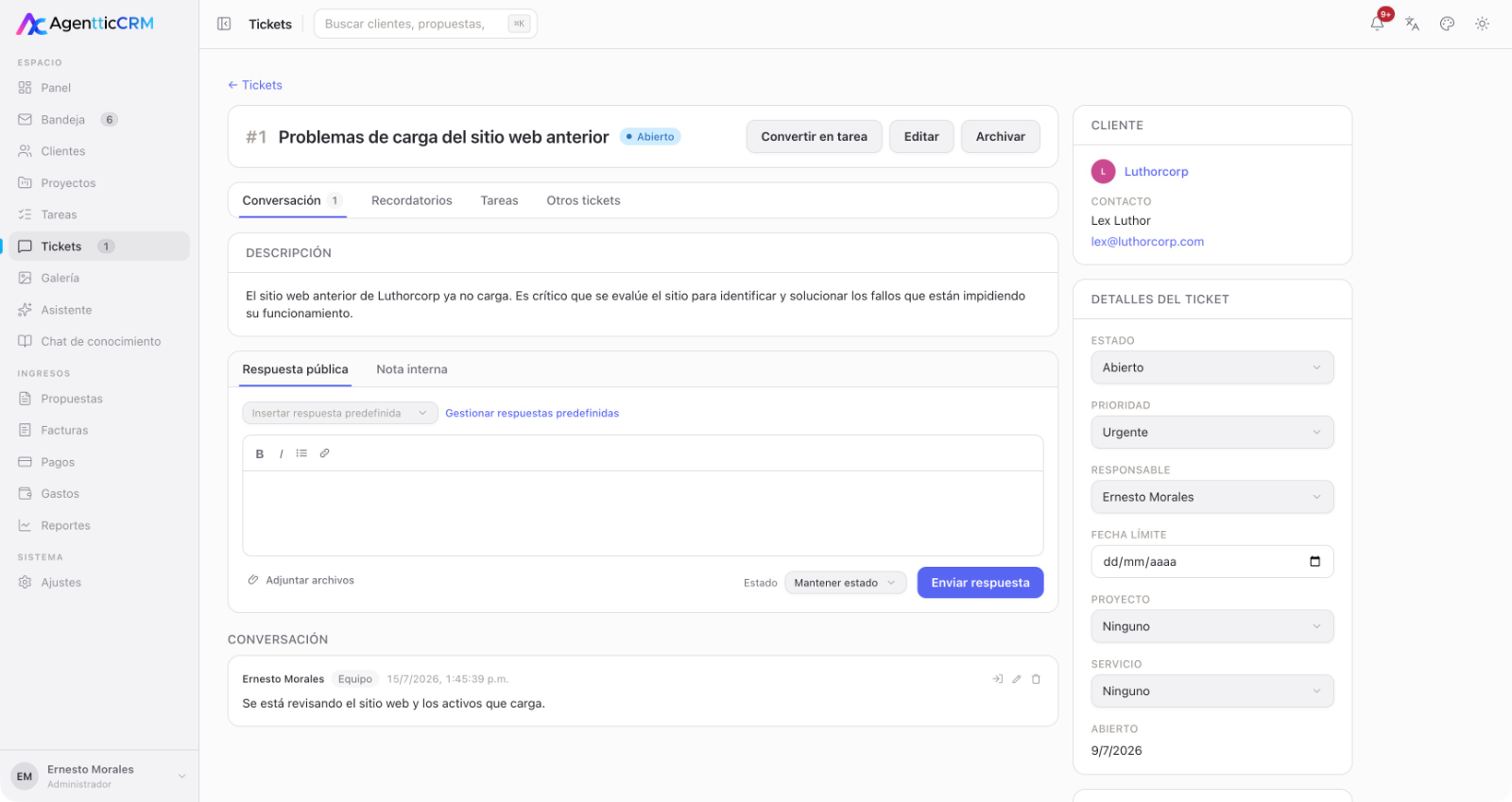Click the Equipo tag on message
This screenshot has width=1512, height=802.
tap(355, 679)
